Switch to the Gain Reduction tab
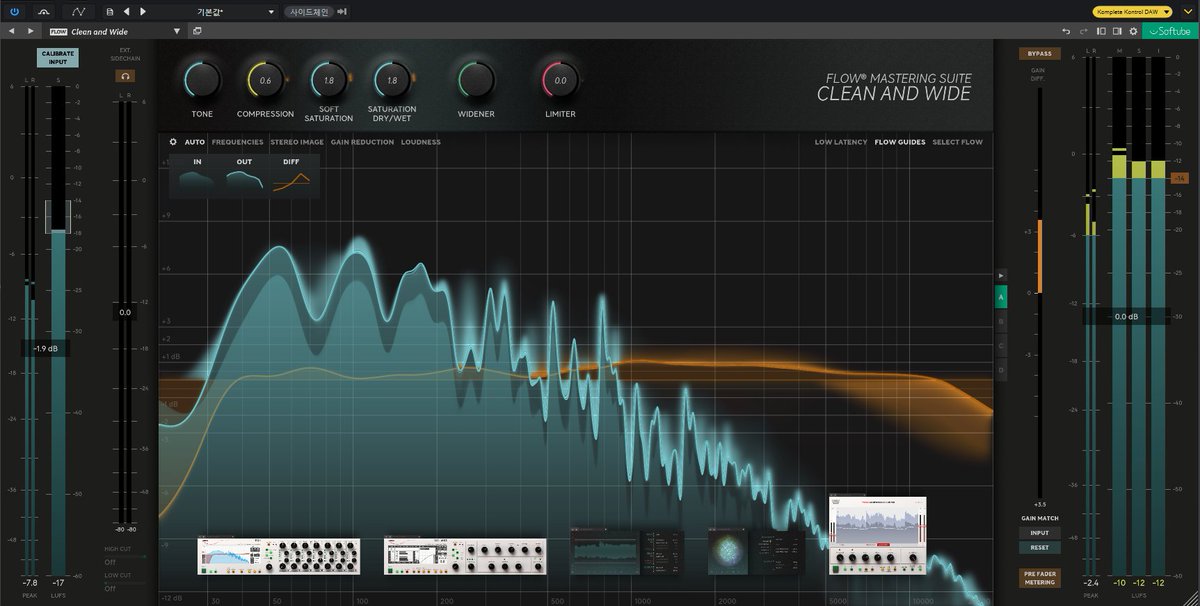 coord(362,142)
